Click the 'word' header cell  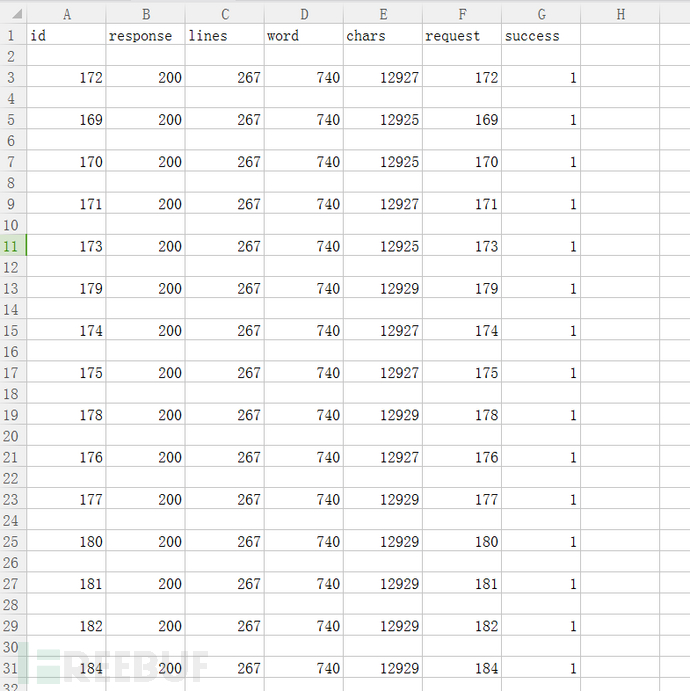[x=304, y=35]
